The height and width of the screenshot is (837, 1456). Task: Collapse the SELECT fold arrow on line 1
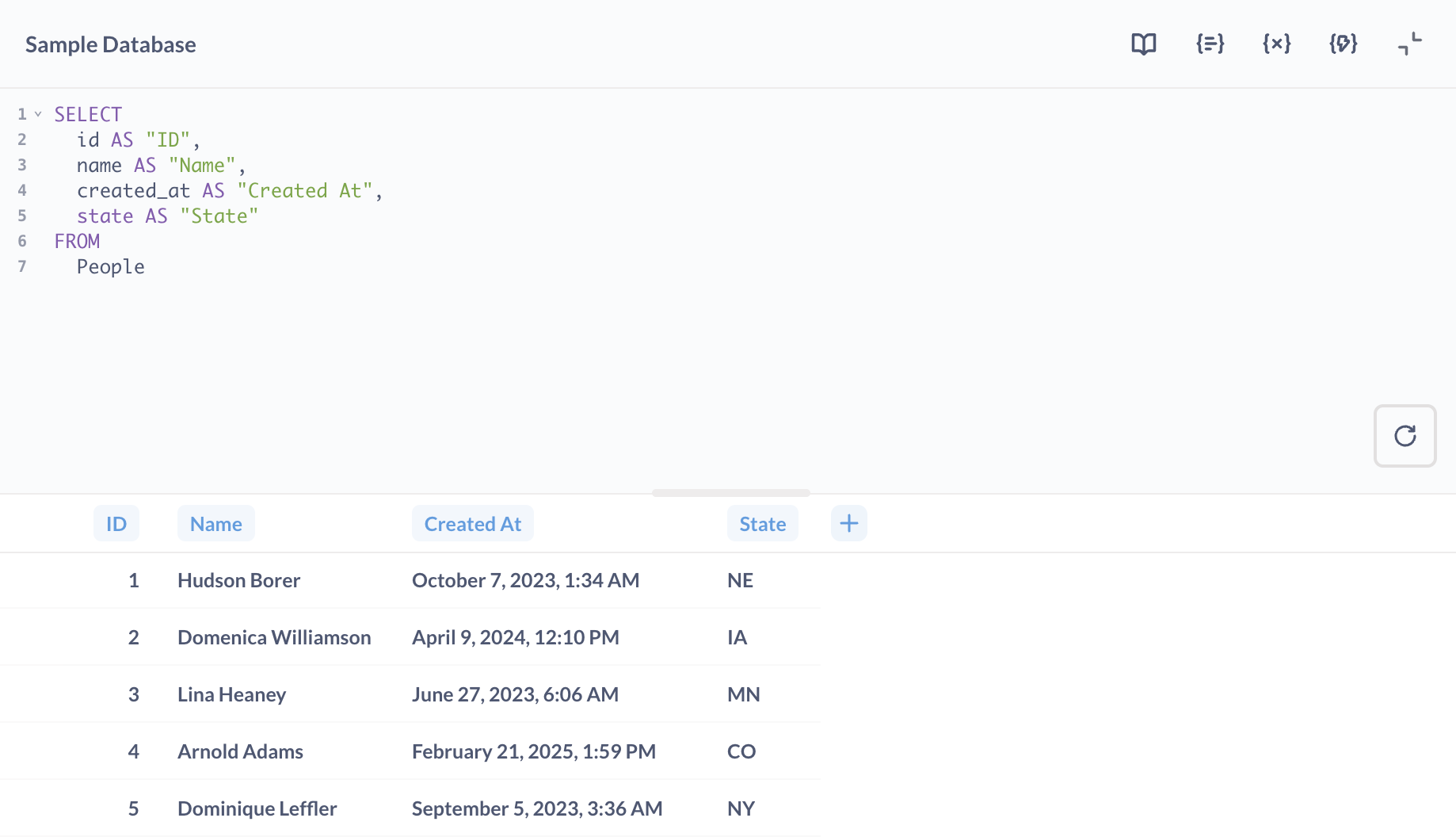tap(38, 114)
